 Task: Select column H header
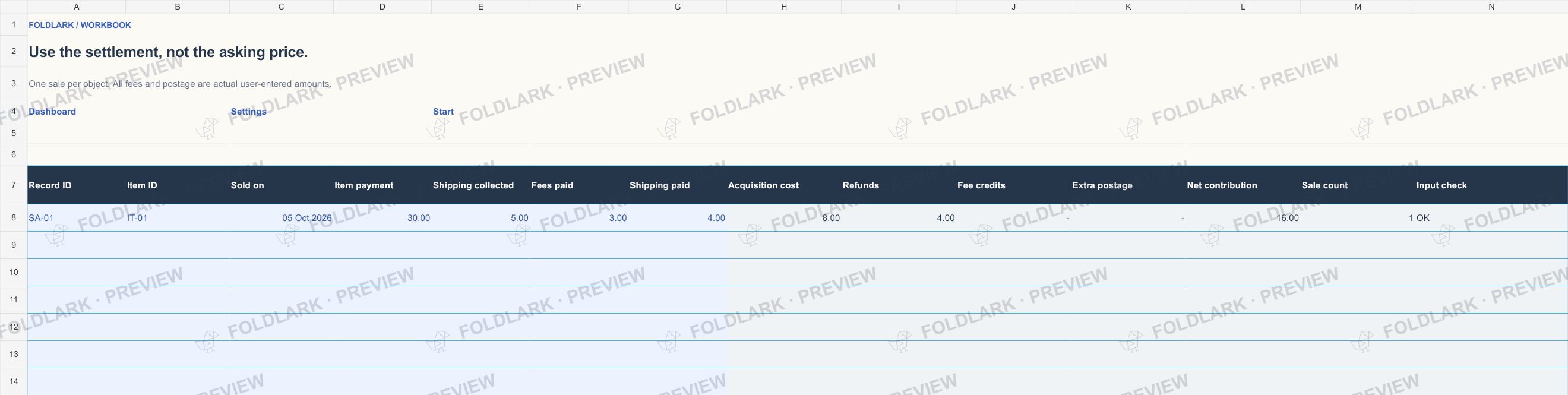(784, 7)
